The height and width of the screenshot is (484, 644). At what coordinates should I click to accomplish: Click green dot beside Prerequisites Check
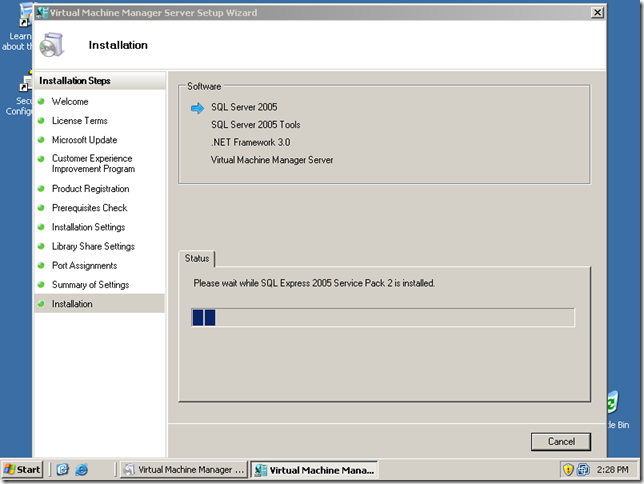41,208
